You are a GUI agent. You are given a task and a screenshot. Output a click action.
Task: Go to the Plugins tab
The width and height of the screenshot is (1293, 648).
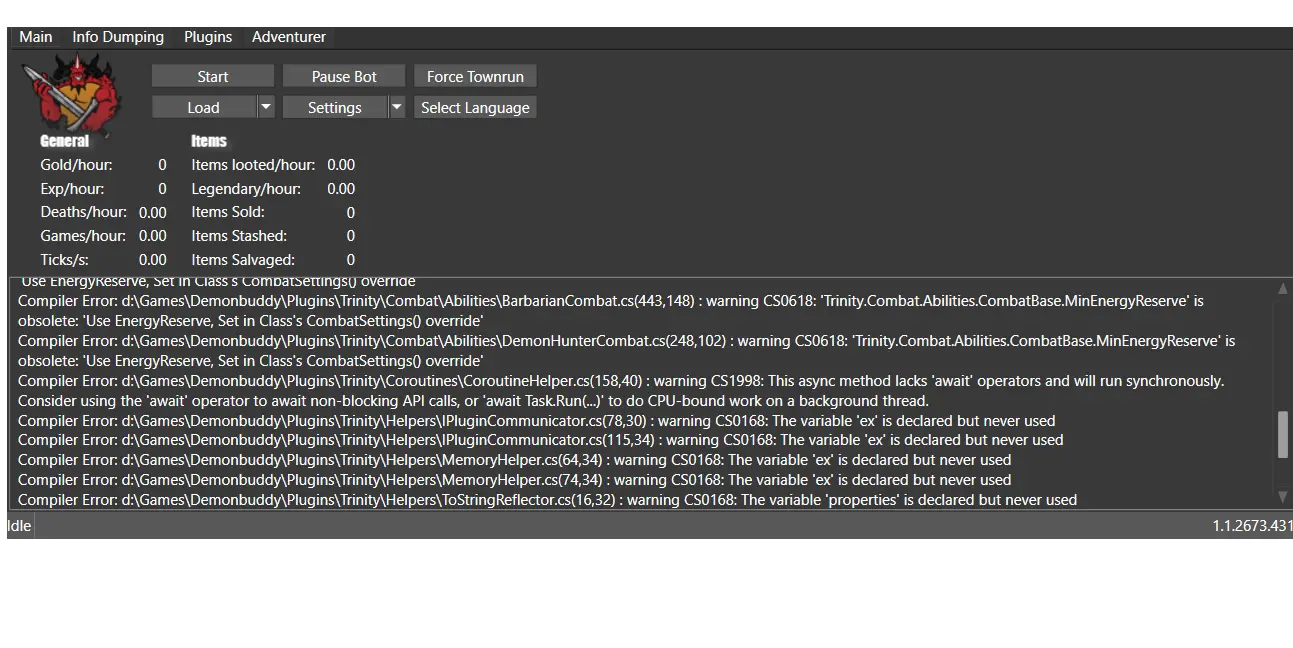208,37
